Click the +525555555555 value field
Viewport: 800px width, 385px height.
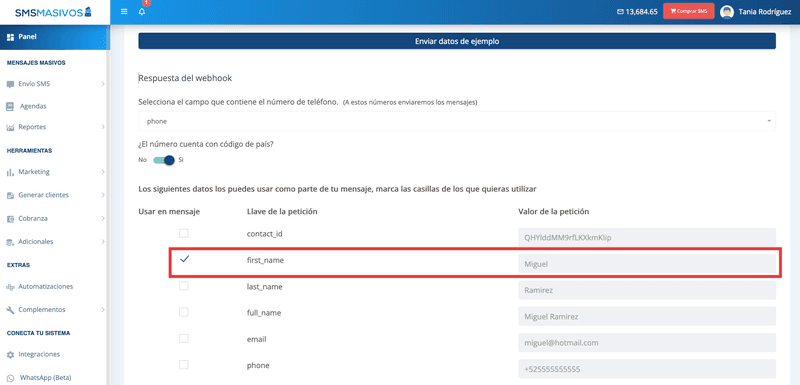(647, 369)
